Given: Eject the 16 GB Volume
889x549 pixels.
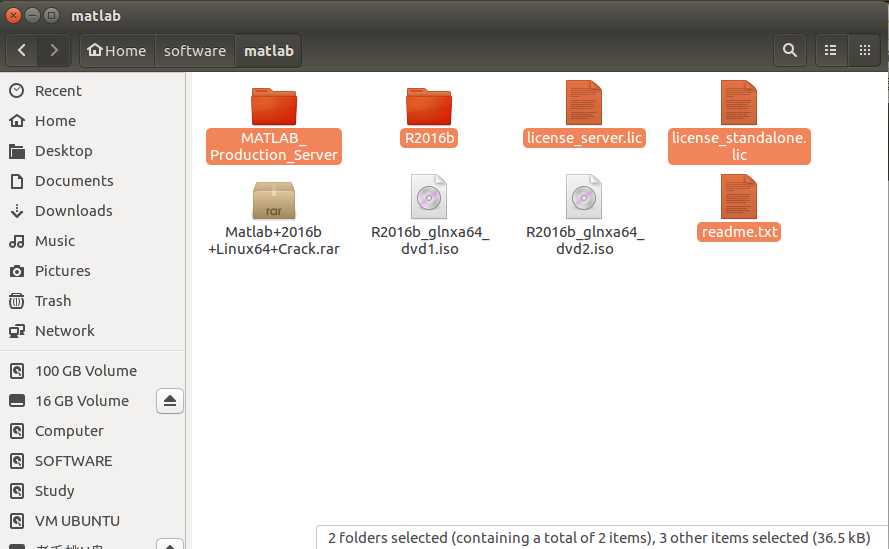Looking at the screenshot, I should (x=170, y=401).
